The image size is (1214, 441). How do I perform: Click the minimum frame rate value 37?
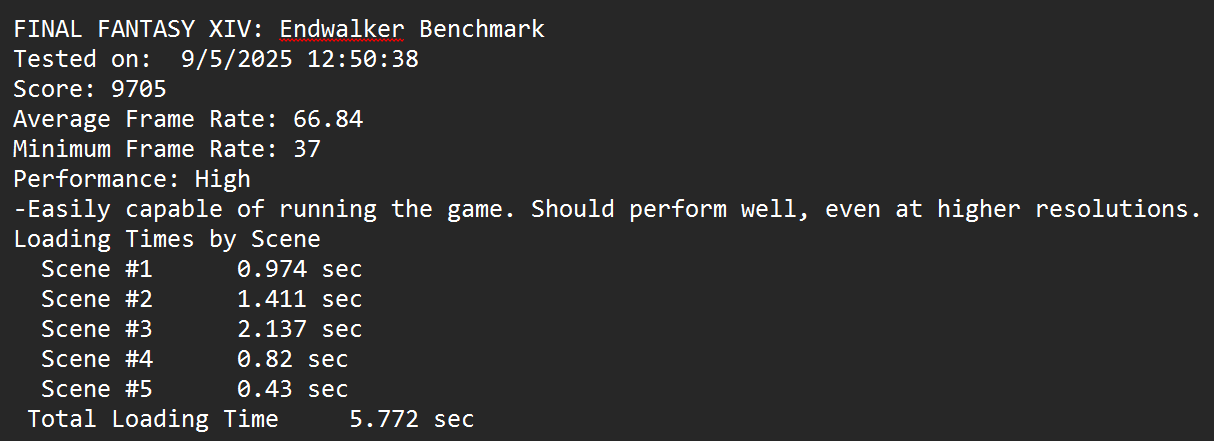(307, 150)
